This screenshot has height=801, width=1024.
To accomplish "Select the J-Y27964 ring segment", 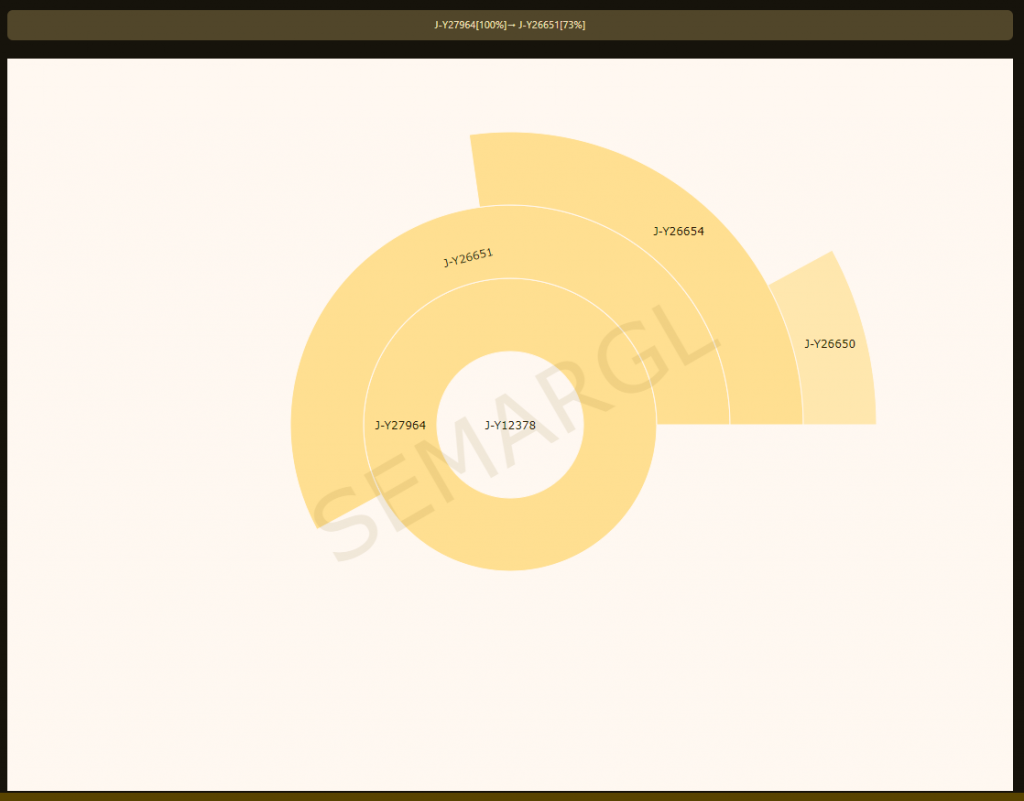I will click(510, 535).
